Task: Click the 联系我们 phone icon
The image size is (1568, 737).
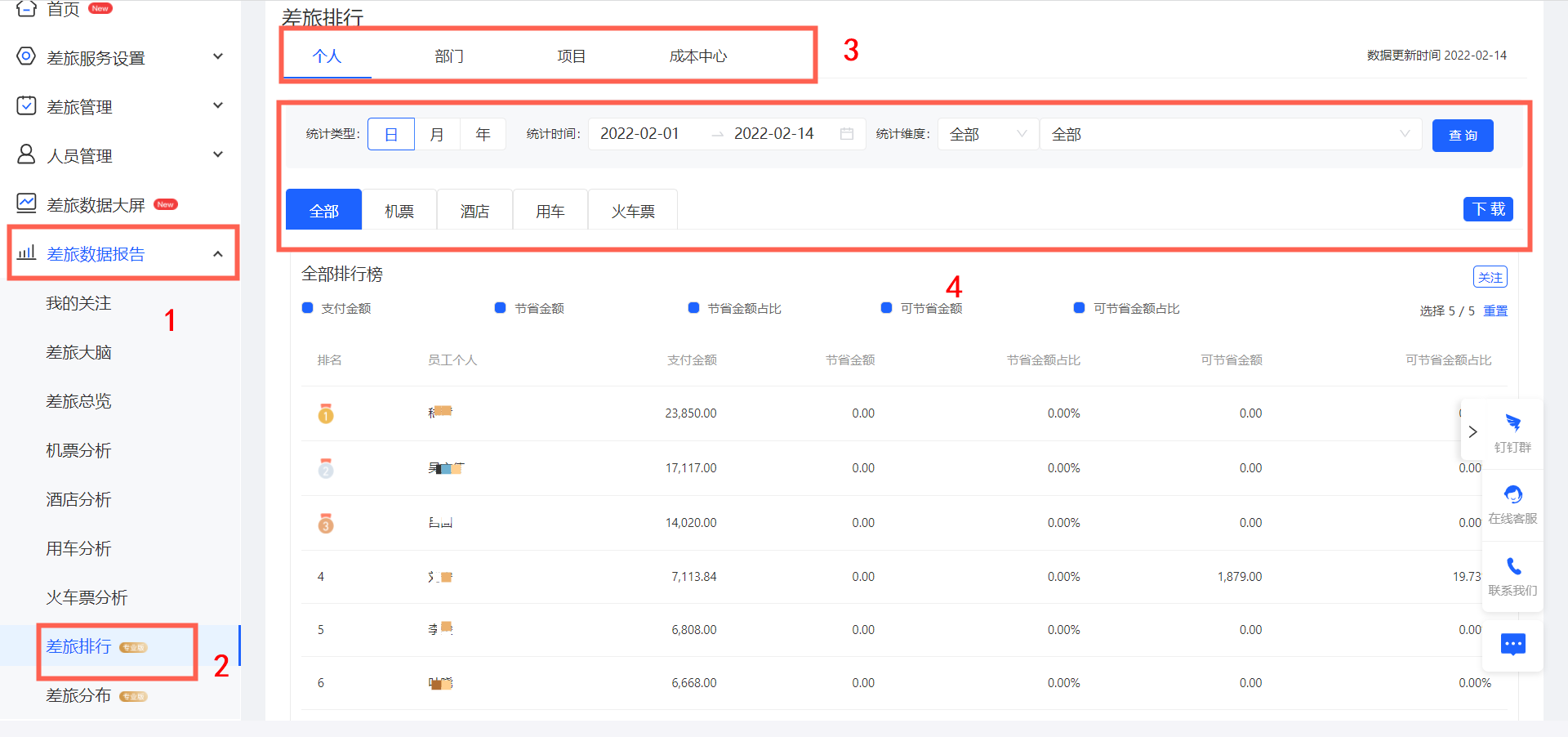Action: (x=1513, y=566)
